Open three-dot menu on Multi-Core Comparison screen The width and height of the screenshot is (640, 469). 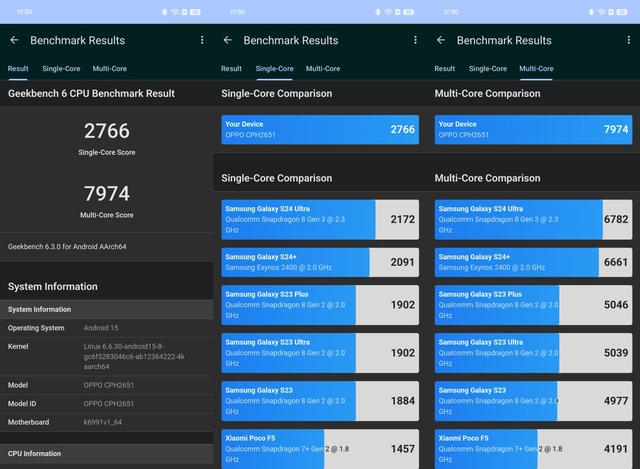point(628,40)
